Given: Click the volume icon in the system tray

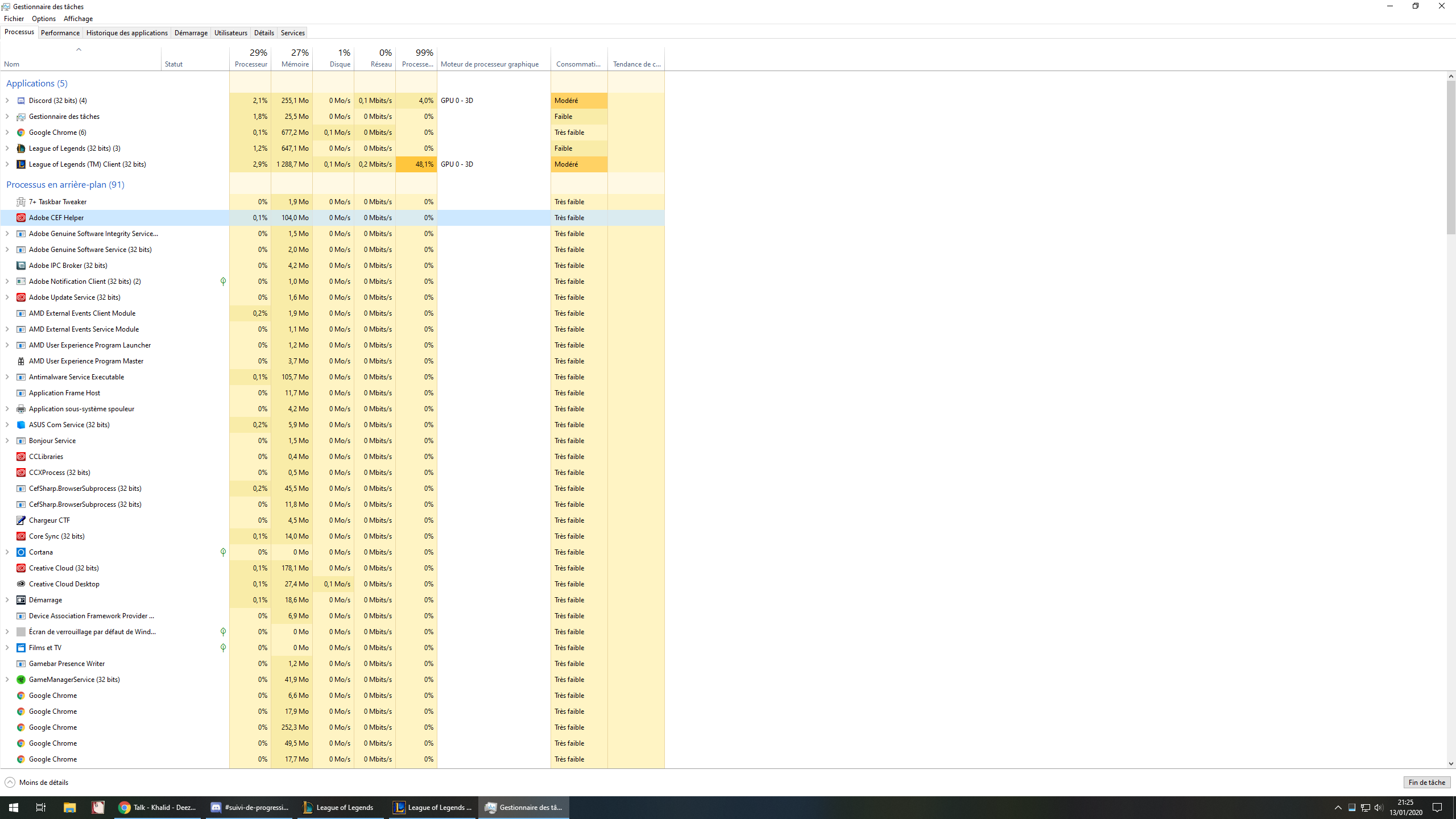Looking at the screenshot, I should coord(1378,808).
